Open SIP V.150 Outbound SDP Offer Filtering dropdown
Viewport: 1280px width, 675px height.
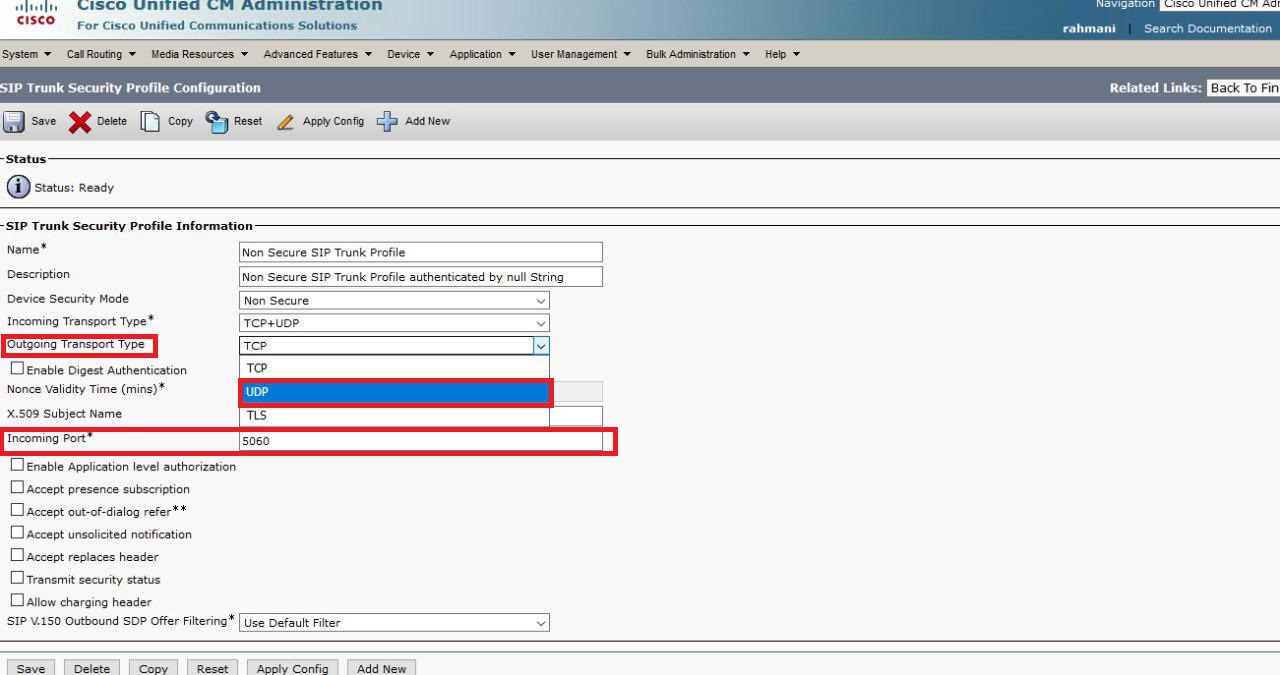[395, 622]
